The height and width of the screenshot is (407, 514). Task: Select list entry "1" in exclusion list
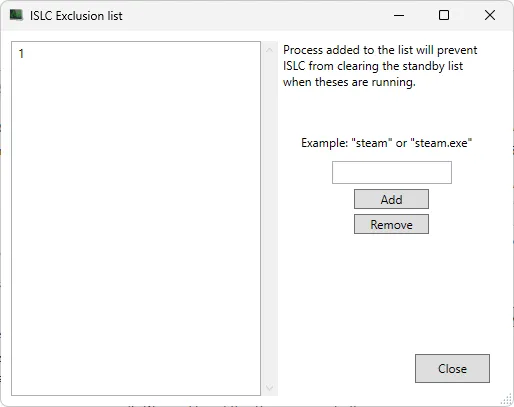(x=21, y=54)
